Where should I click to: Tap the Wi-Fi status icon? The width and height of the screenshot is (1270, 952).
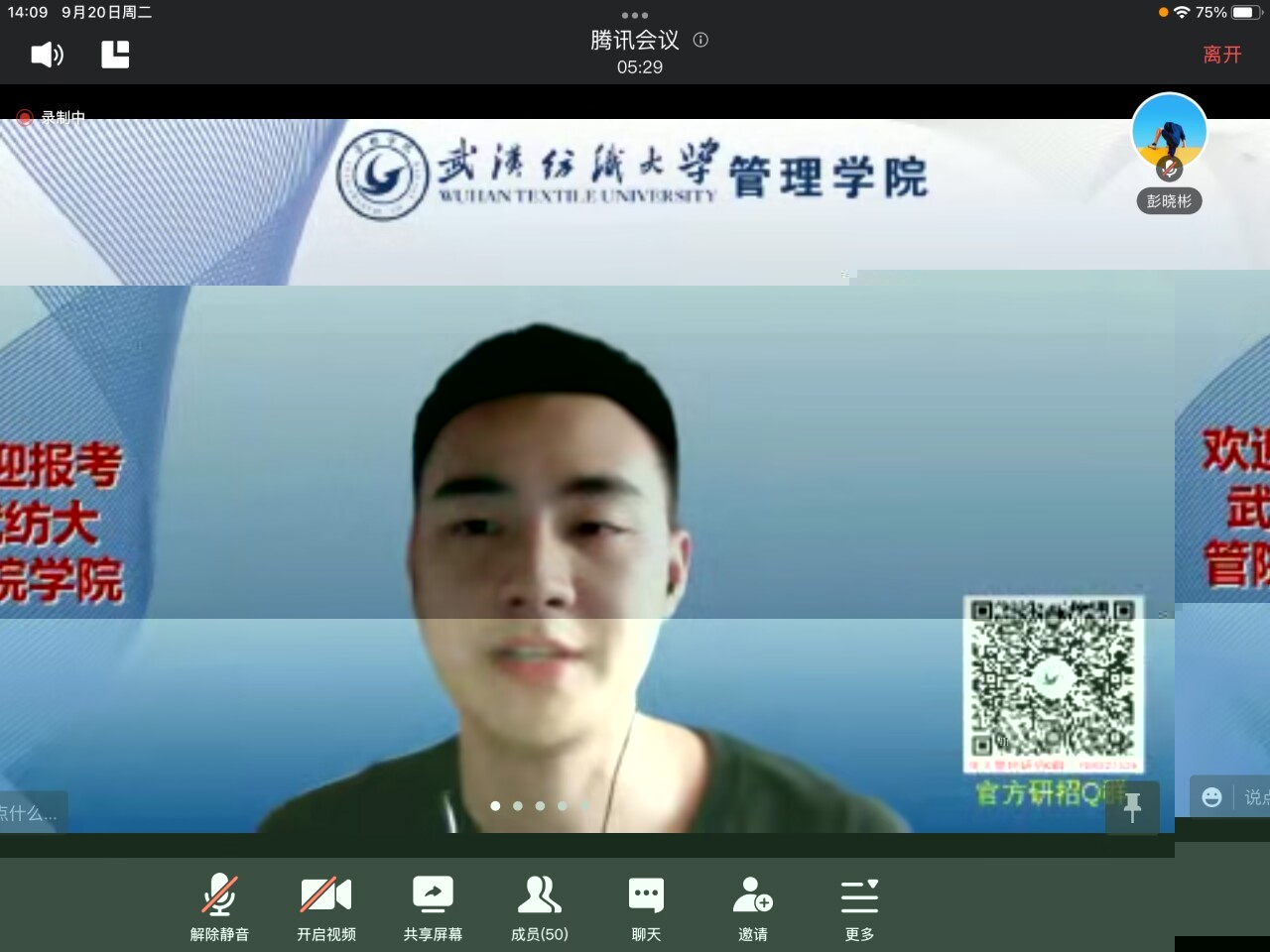coord(1181,12)
